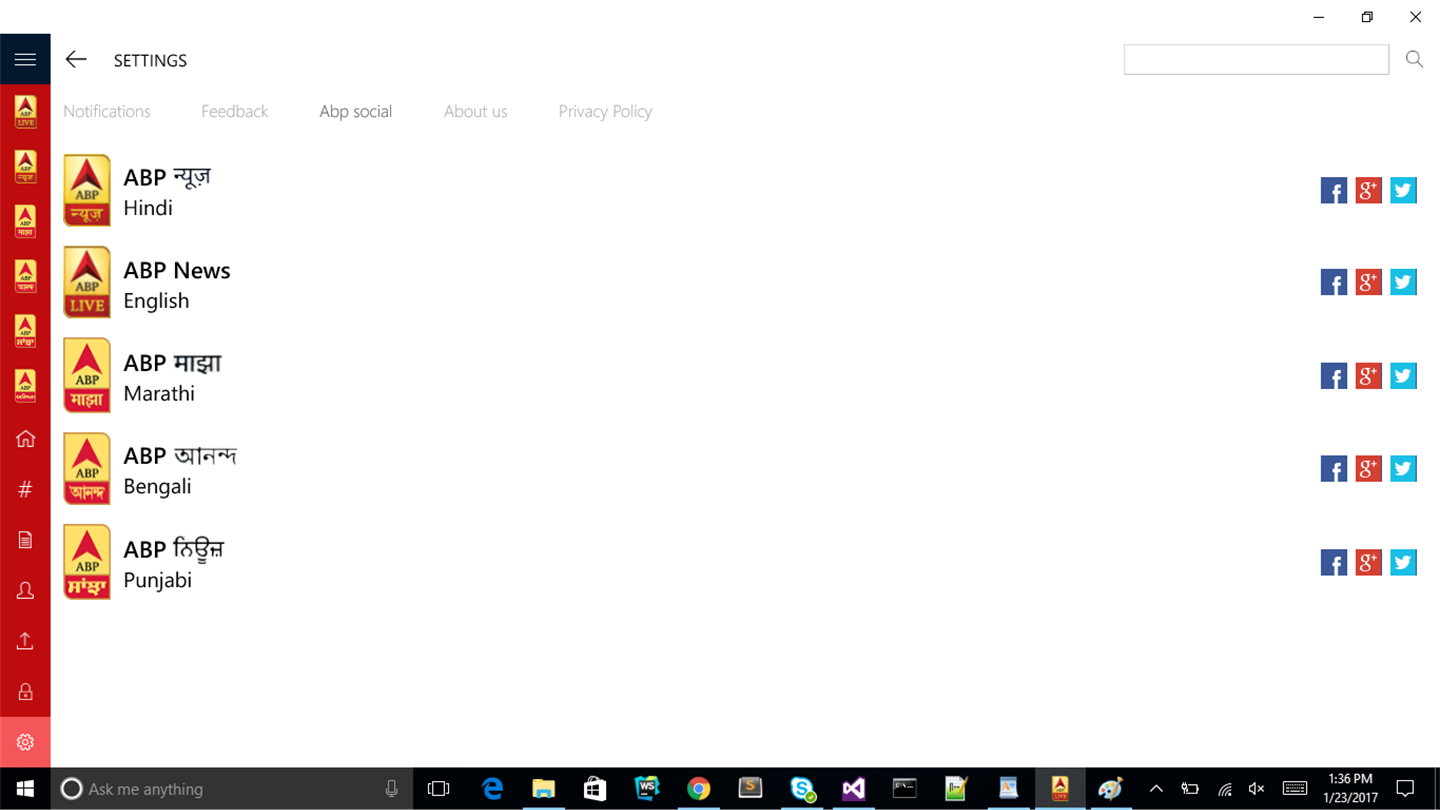Click the Cortana Ask me anything box
The height and width of the screenshot is (810, 1440).
pyautogui.click(x=232, y=789)
